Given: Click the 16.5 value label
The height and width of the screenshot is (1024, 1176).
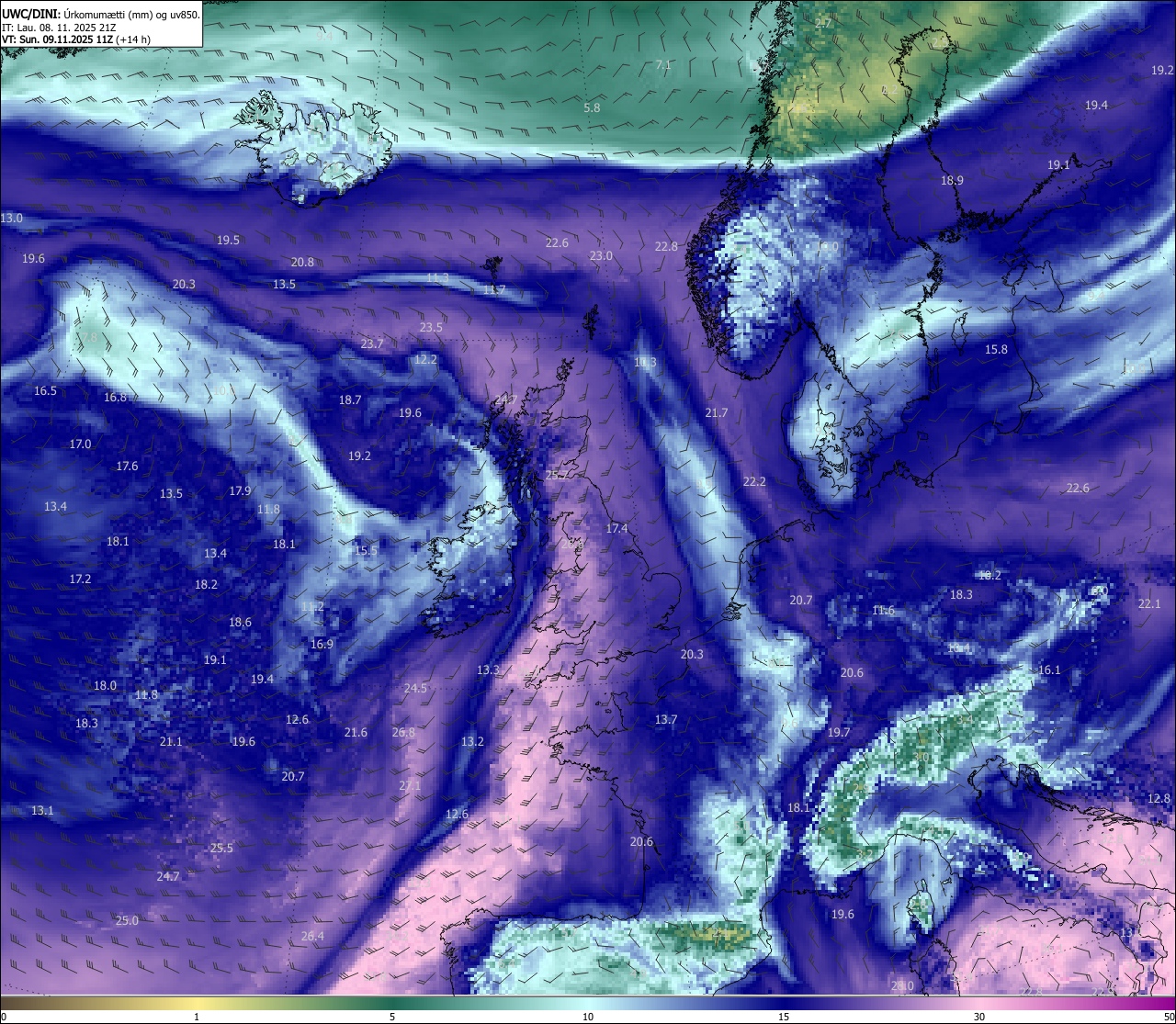Looking at the screenshot, I should 45,390.
